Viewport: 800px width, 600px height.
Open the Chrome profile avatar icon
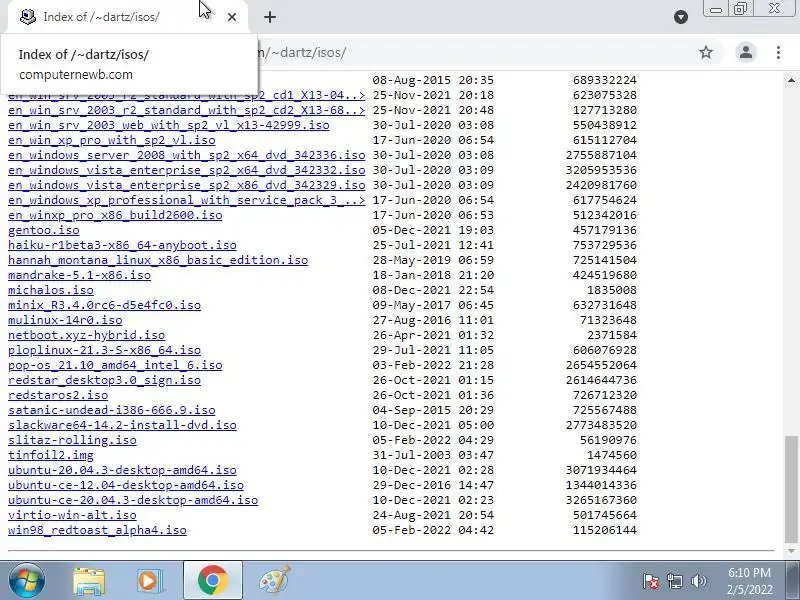tap(746, 52)
